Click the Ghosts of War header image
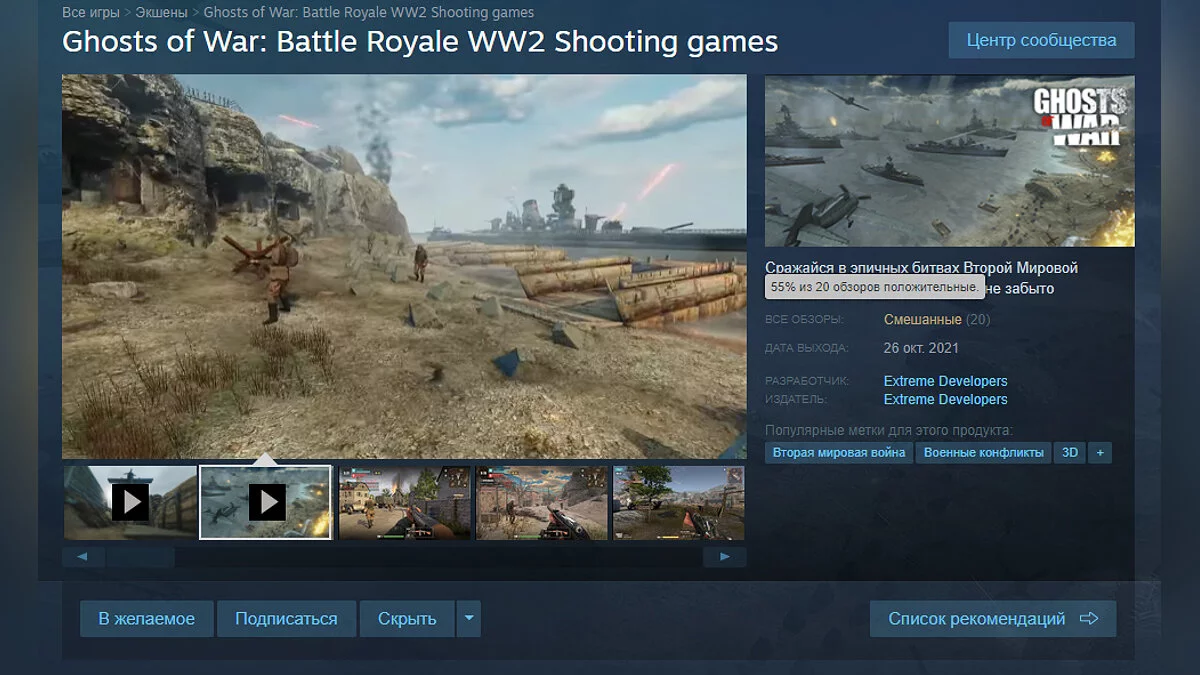This screenshot has width=1200, height=675. point(950,161)
